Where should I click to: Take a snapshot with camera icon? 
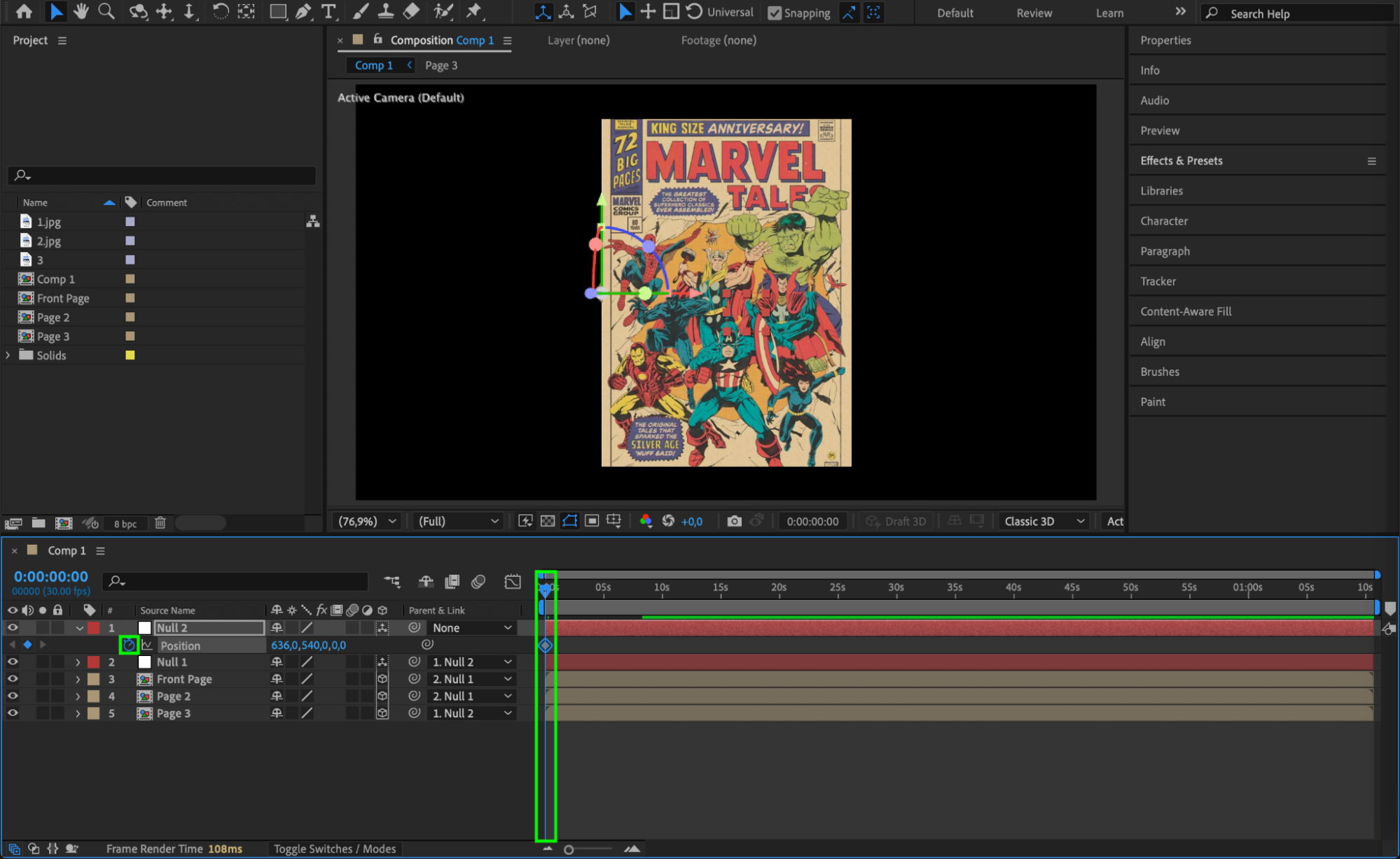tap(734, 521)
